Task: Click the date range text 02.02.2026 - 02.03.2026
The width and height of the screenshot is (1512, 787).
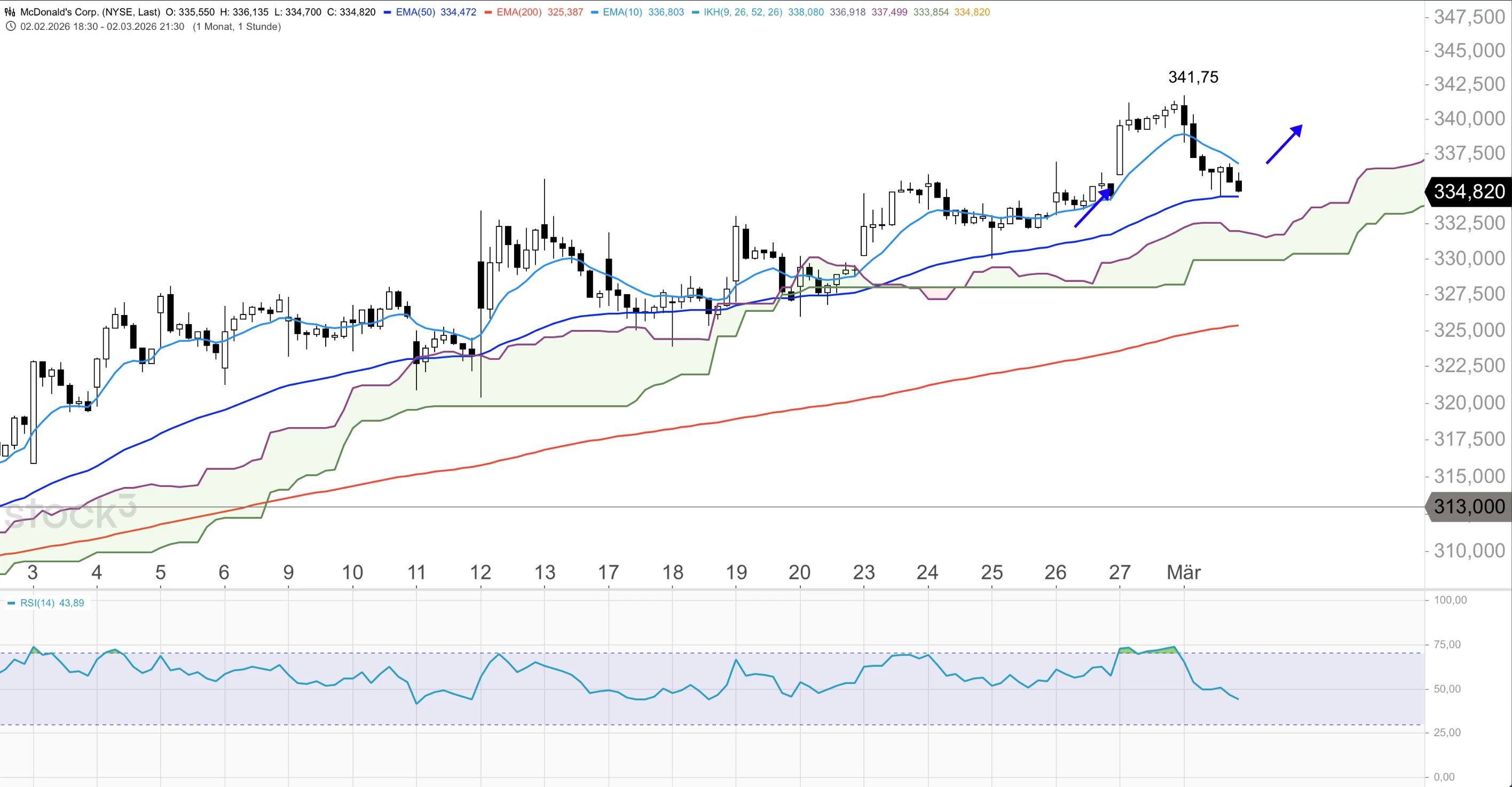Action: [102, 26]
